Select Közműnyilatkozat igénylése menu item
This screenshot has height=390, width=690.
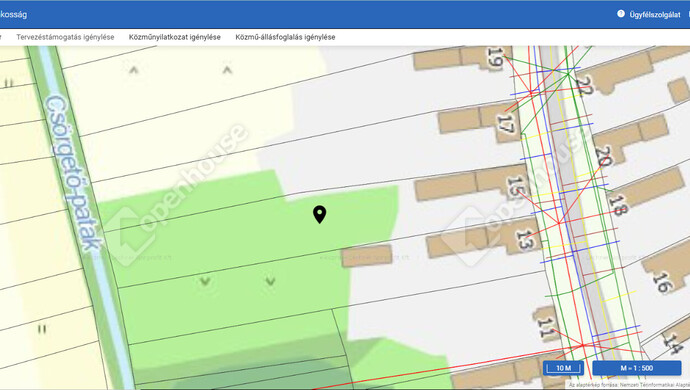tap(175, 37)
